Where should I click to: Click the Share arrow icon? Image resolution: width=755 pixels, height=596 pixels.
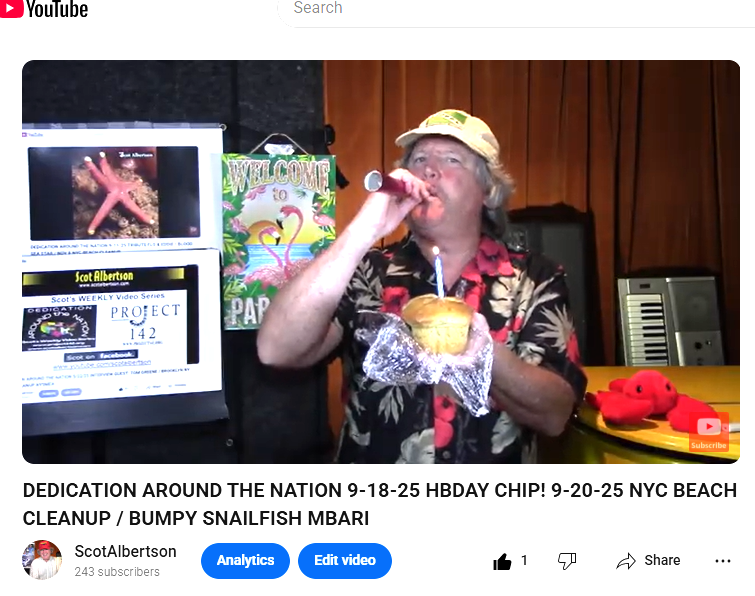tap(626, 561)
